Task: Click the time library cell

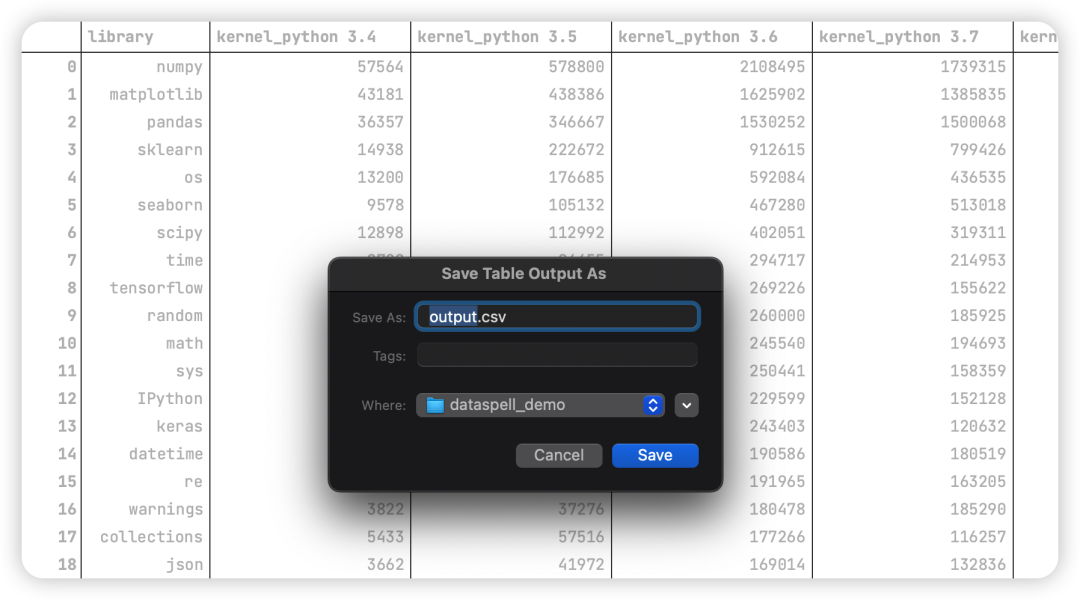Action: pyautogui.click(x=185, y=260)
